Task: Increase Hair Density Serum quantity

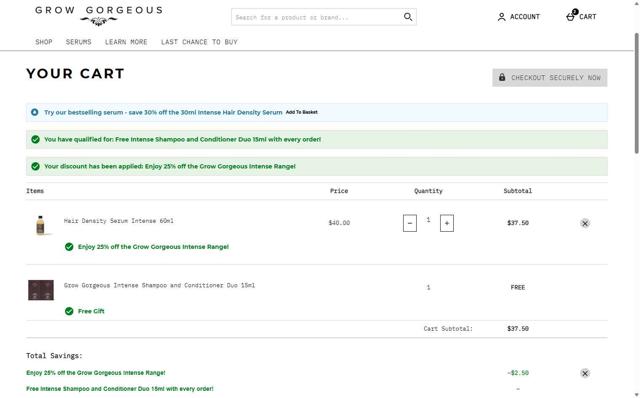Action: (447, 223)
